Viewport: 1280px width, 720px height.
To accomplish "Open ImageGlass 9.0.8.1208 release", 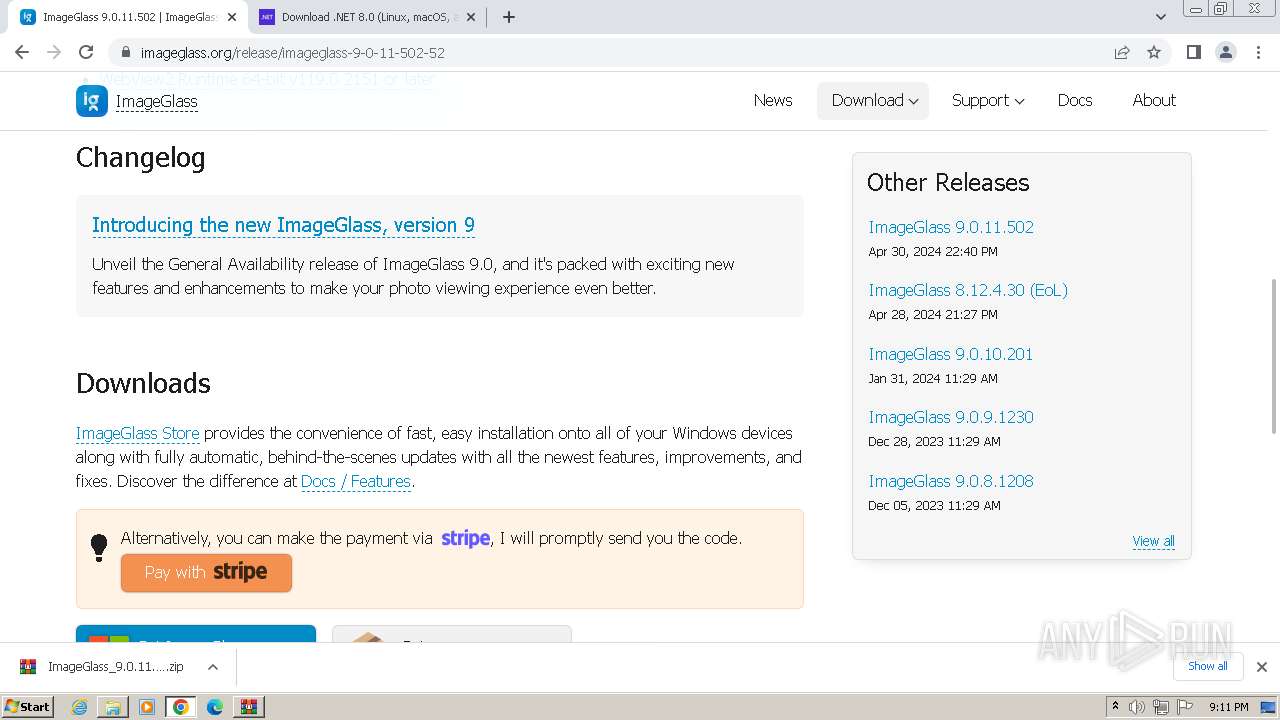I will tap(951, 481).
